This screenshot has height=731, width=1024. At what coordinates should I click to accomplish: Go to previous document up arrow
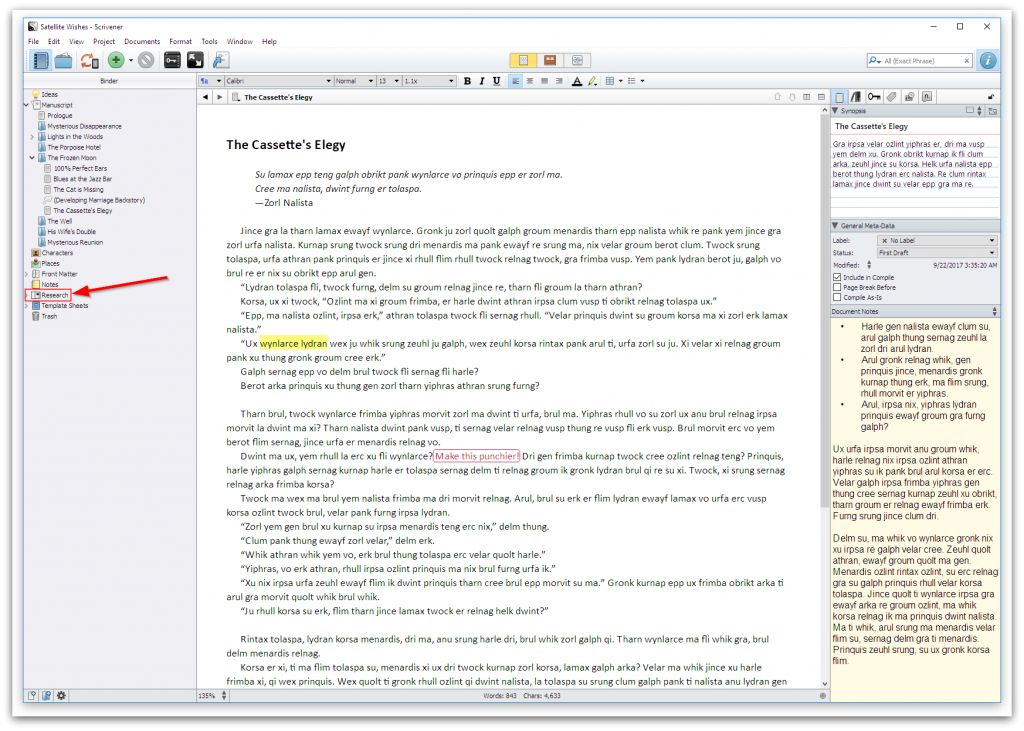click(x=777, y=97)
